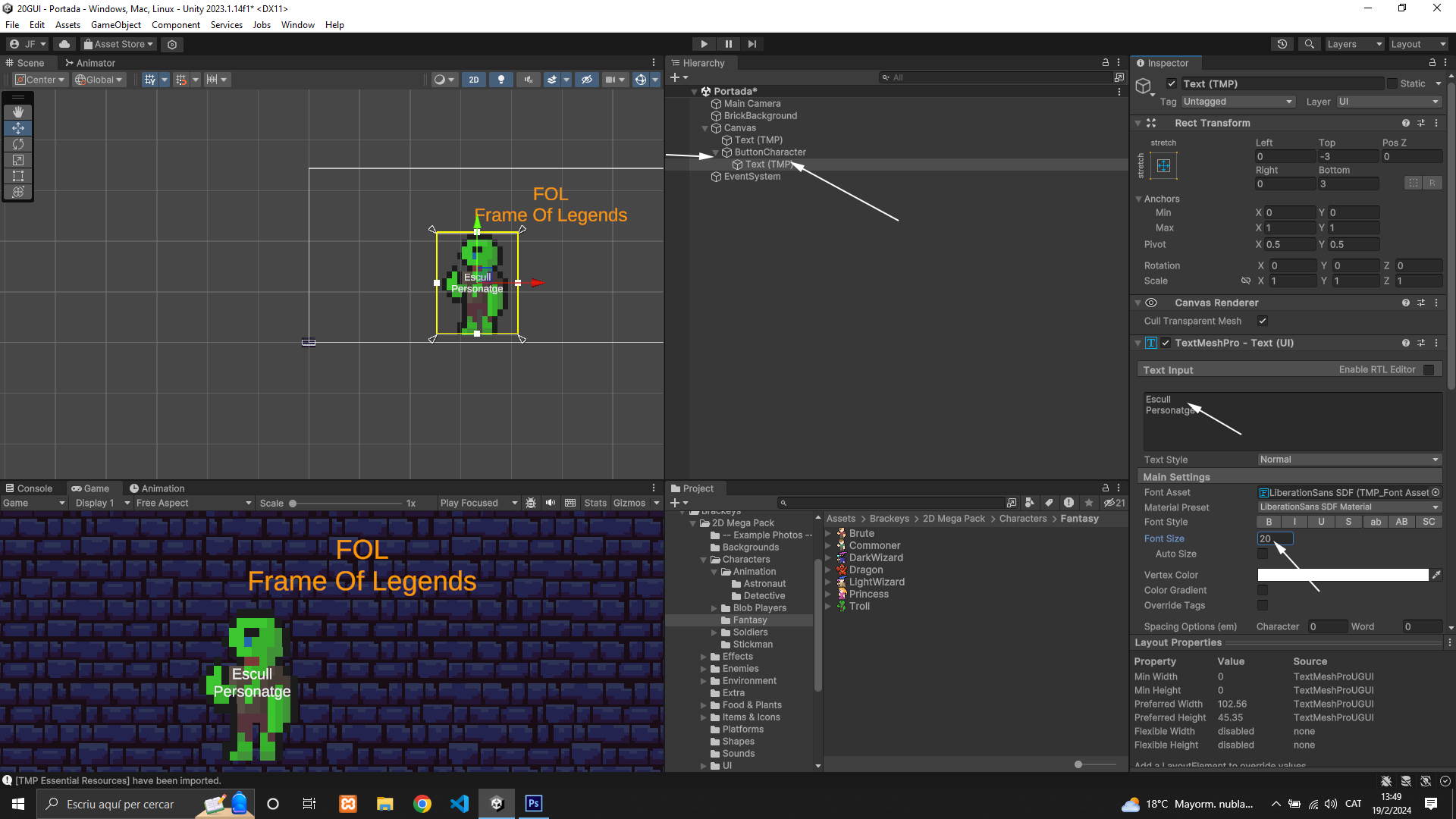Collapse the ButtonCharacter hierarchy item
This screenshot has height=819, width=1456.
tap(715, 152)
